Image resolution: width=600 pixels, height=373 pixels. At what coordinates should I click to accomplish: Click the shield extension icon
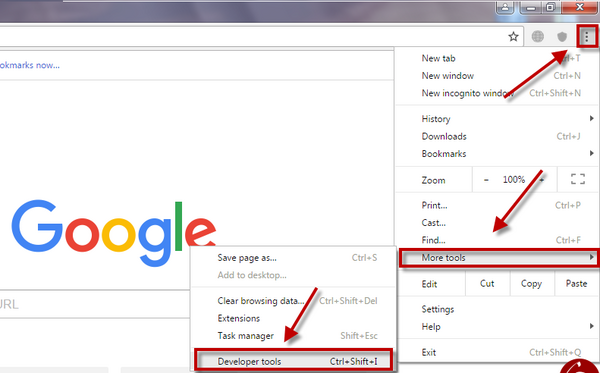(x=562, y=37)
